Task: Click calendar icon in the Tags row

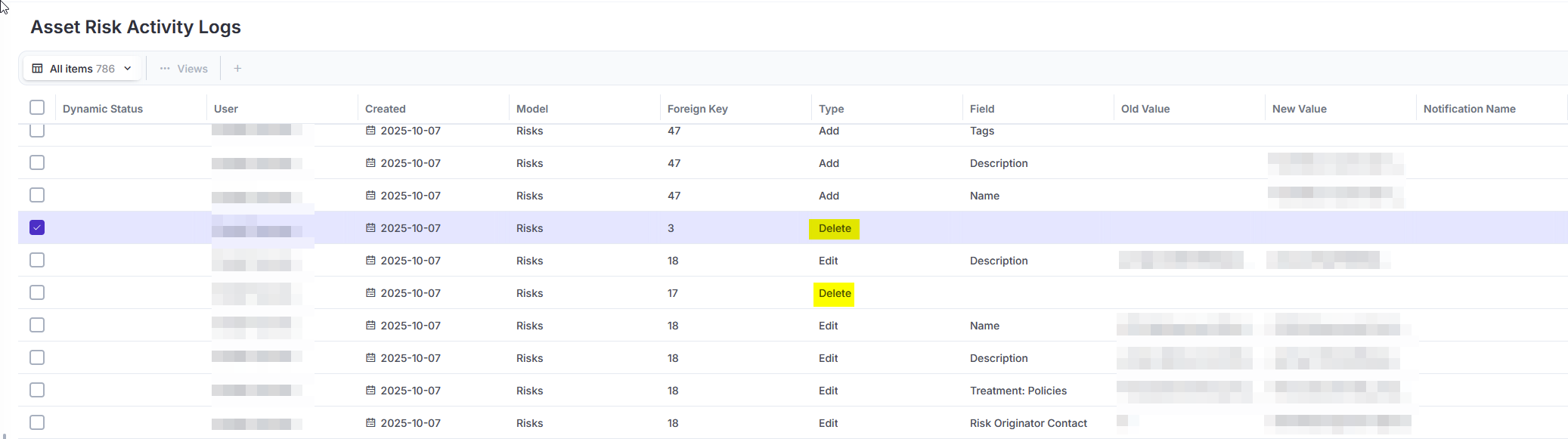Action: tap(370, 131)
